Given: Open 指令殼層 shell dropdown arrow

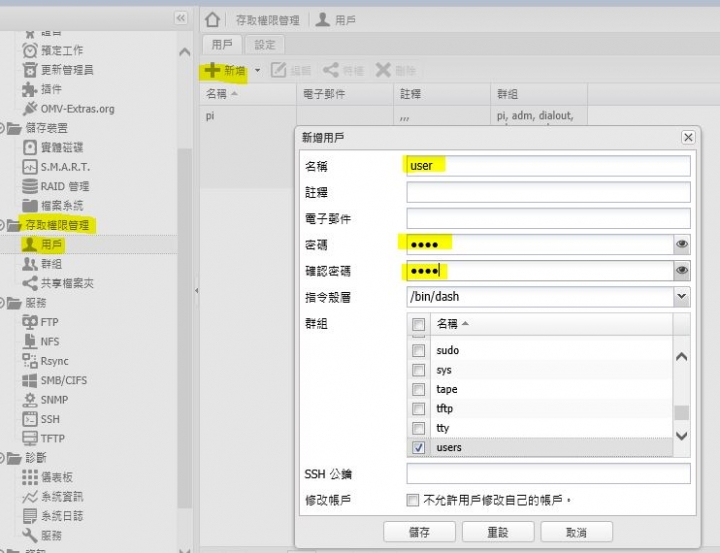Looking at the screenshot, I should [x=682, y=296].
